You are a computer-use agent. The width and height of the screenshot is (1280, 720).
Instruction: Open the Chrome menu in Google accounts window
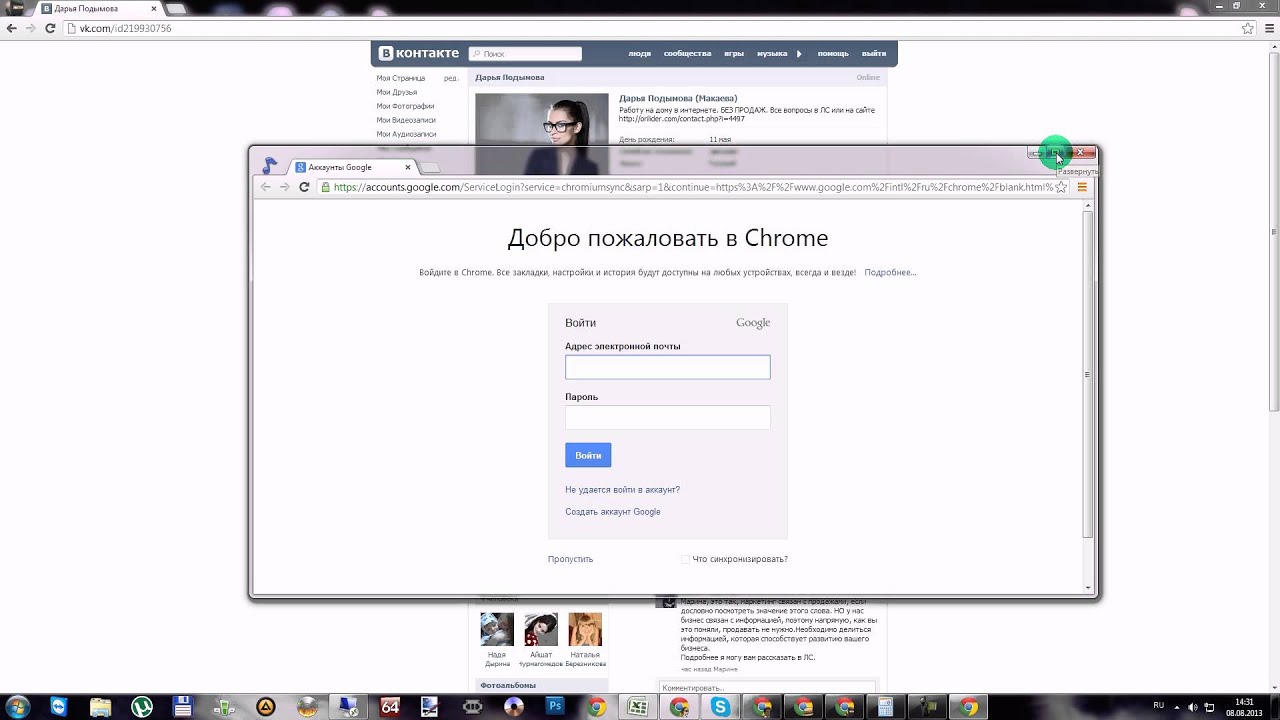(x=1082, y=187)
